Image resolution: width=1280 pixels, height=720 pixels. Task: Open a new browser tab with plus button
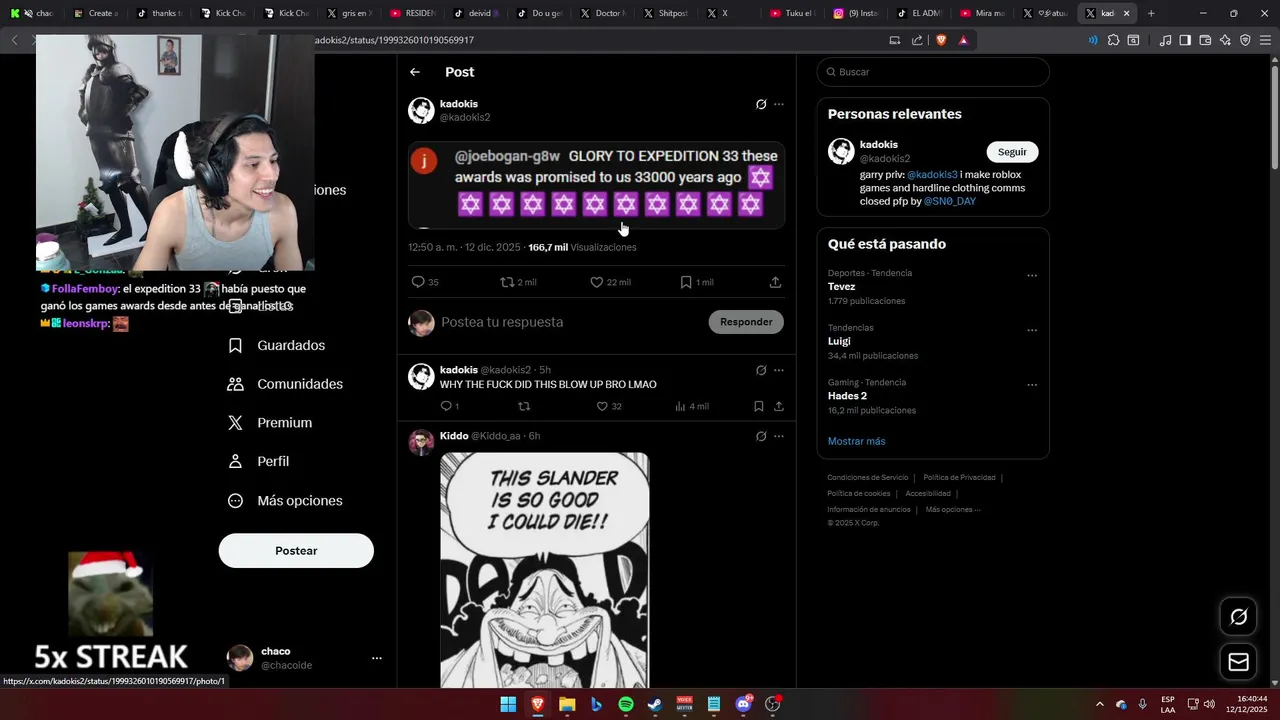coord(1151,13)
